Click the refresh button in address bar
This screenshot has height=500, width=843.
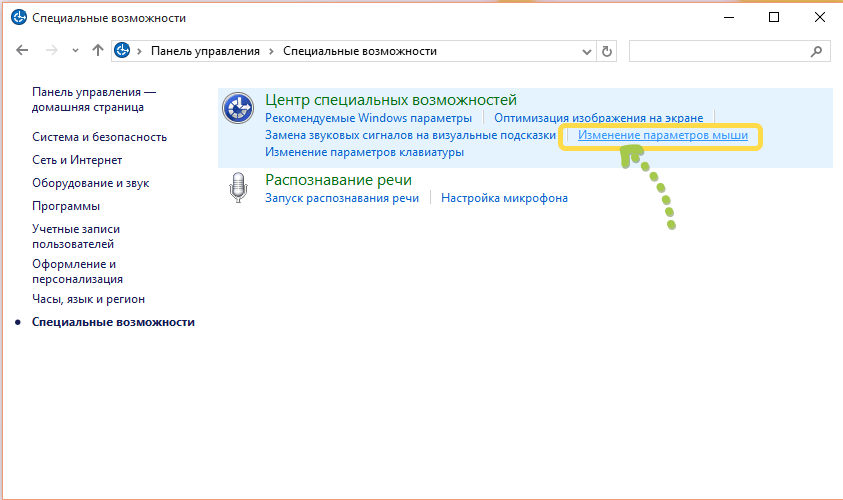[607, 51]
